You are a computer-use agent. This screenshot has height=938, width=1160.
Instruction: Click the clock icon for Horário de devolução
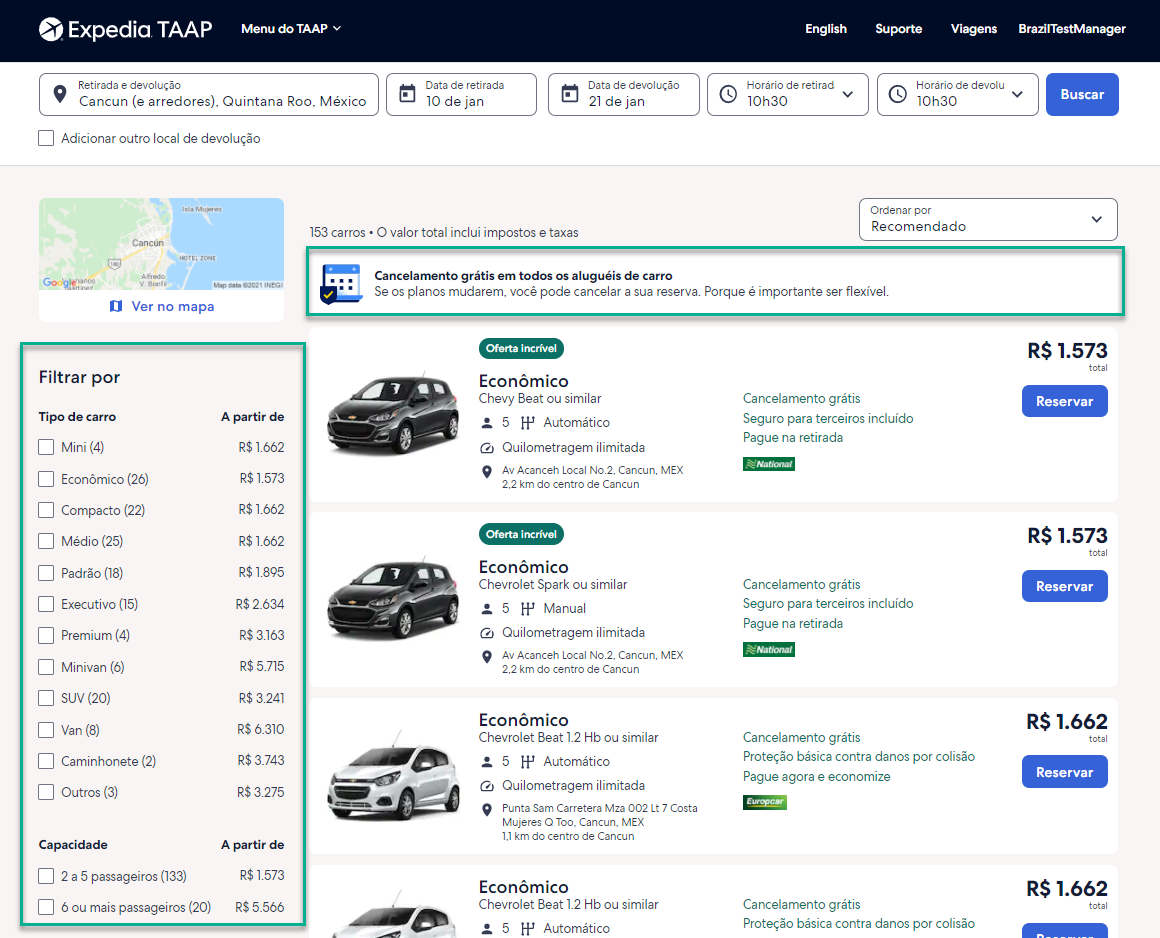point(897,94)
